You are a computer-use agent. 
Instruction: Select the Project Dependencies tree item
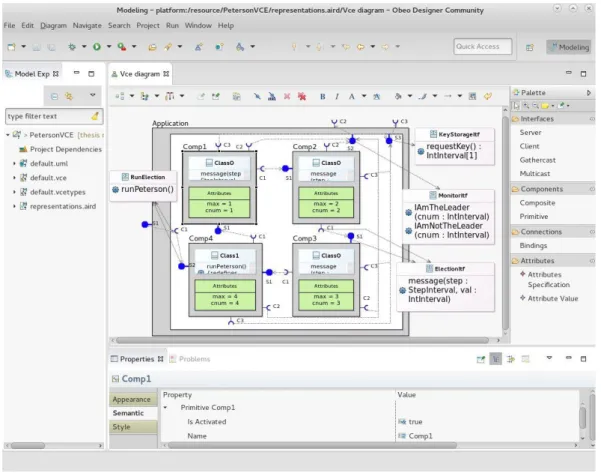pyautogui.click(x=60, y=149)
